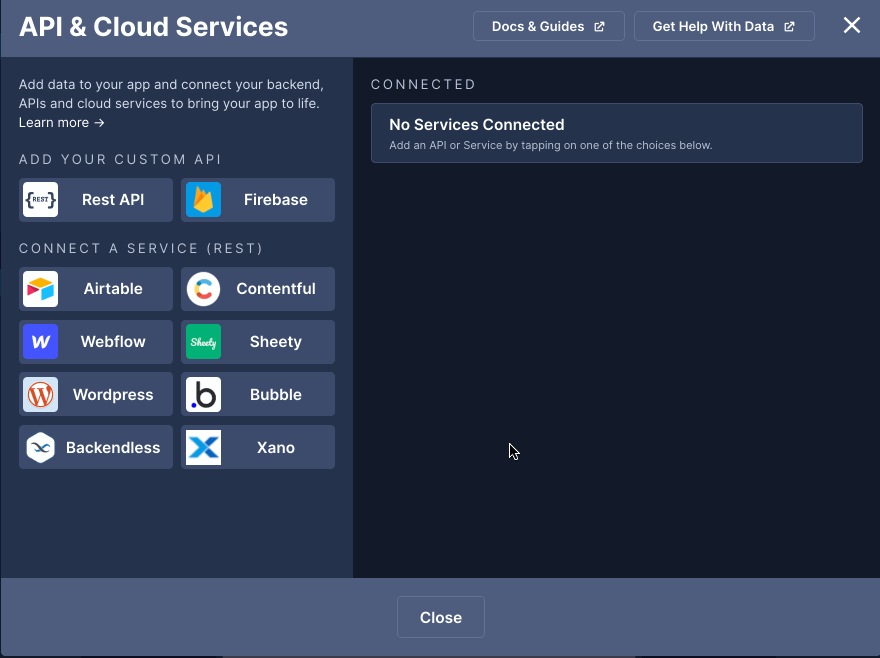Select the Backendless label

click(x=113, y=447)
